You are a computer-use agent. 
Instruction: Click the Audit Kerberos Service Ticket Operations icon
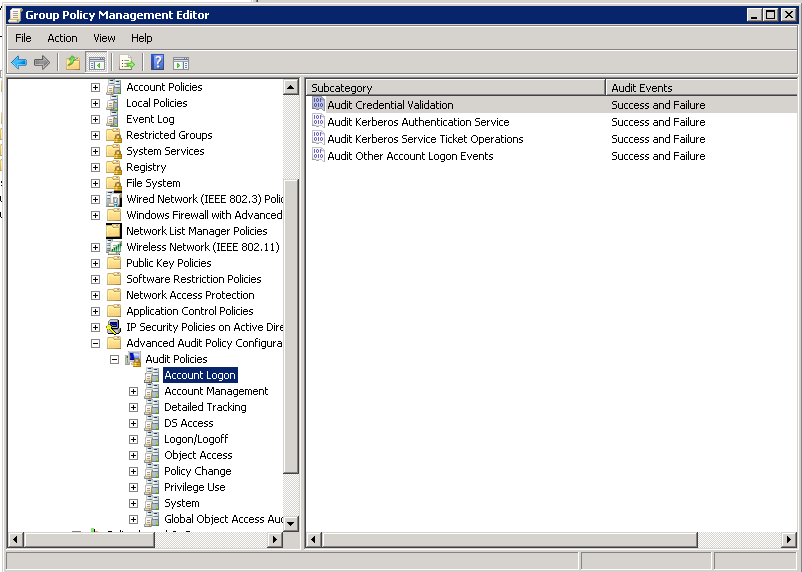click(318, 138)
